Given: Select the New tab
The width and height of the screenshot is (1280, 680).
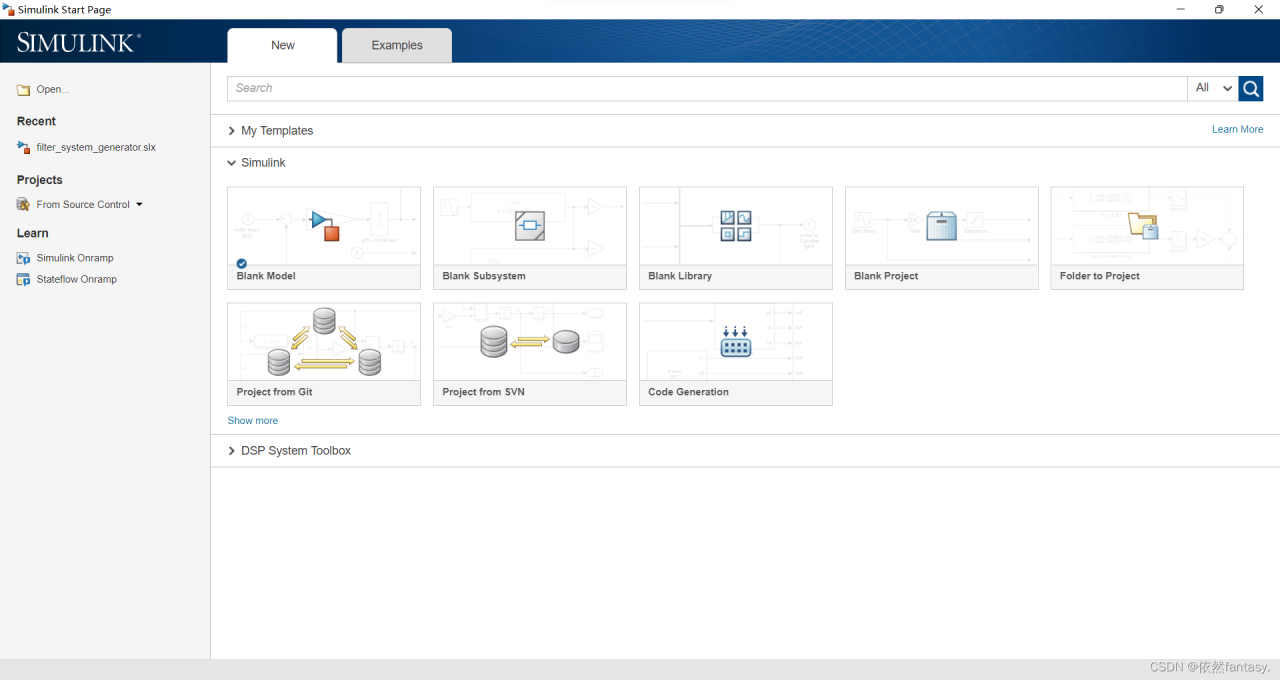Looking at the screenshot, I should [x=283, y=46].
